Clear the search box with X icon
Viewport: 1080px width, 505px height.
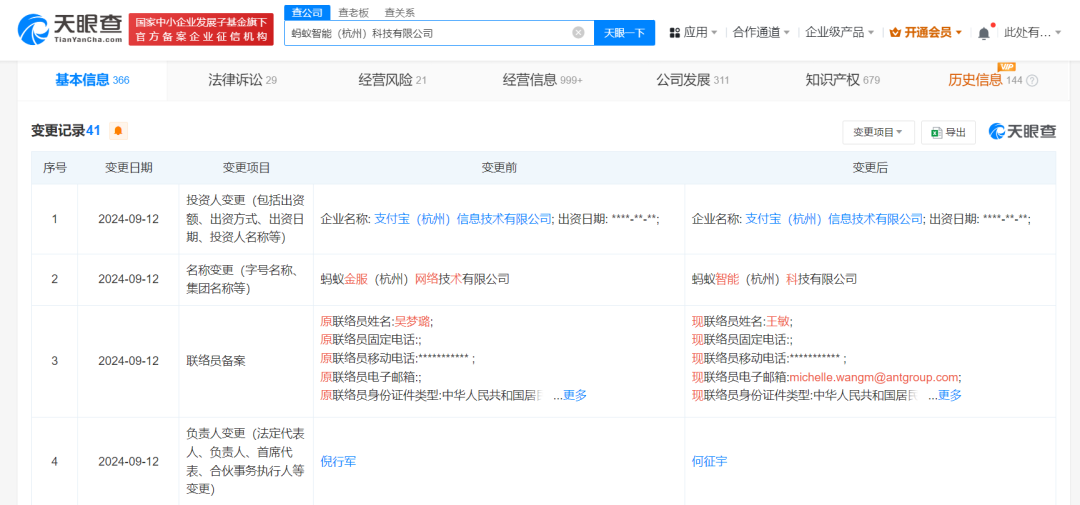click(x=578, y=33)
